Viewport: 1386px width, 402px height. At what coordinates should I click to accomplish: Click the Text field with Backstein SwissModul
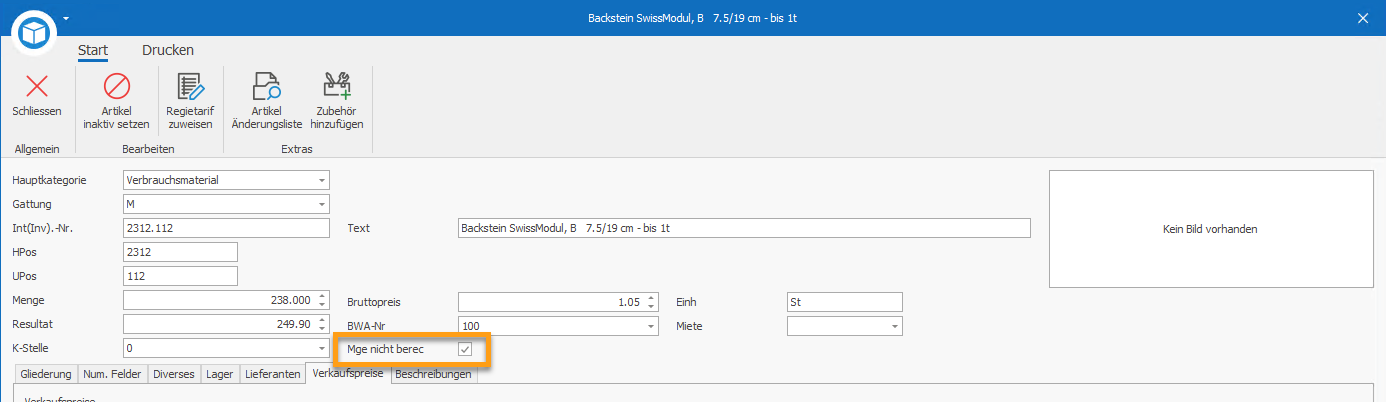744,228
